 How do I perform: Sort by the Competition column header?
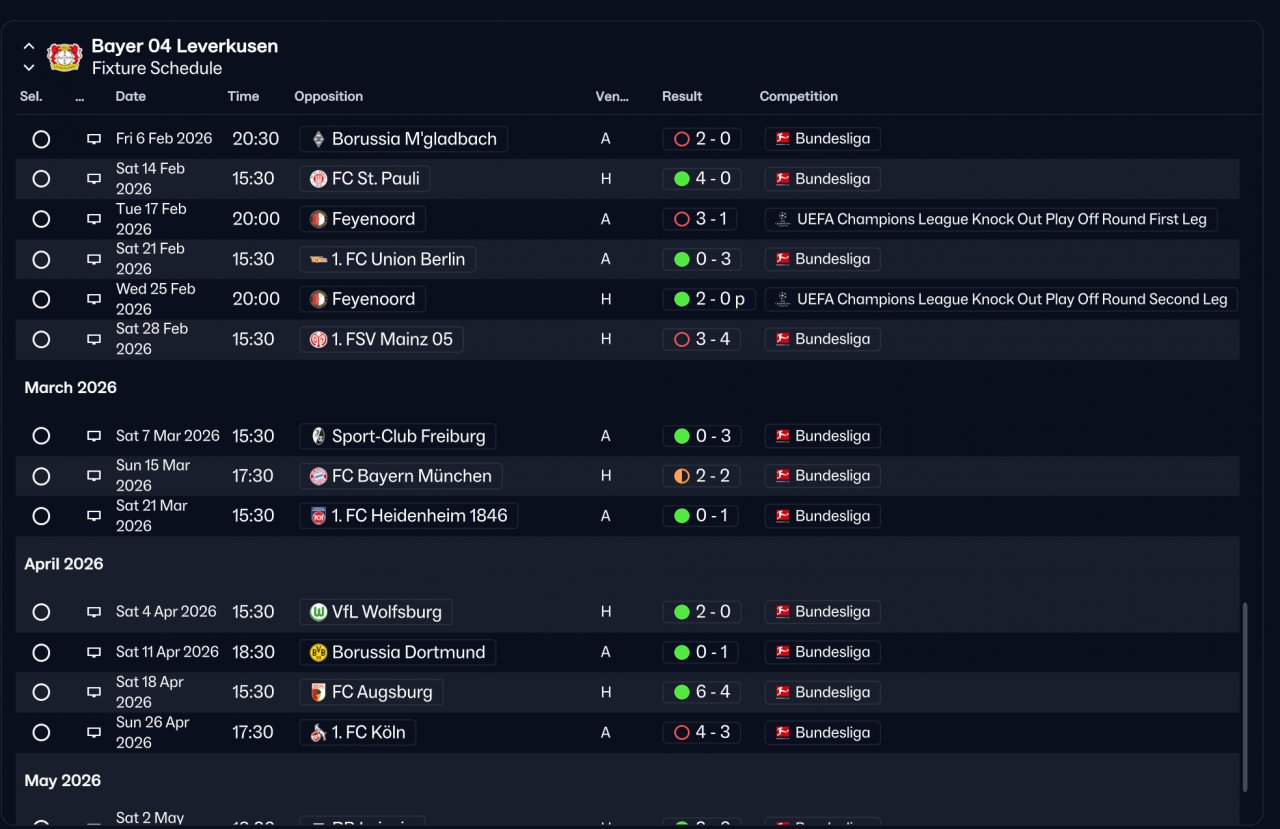(798, 96)
